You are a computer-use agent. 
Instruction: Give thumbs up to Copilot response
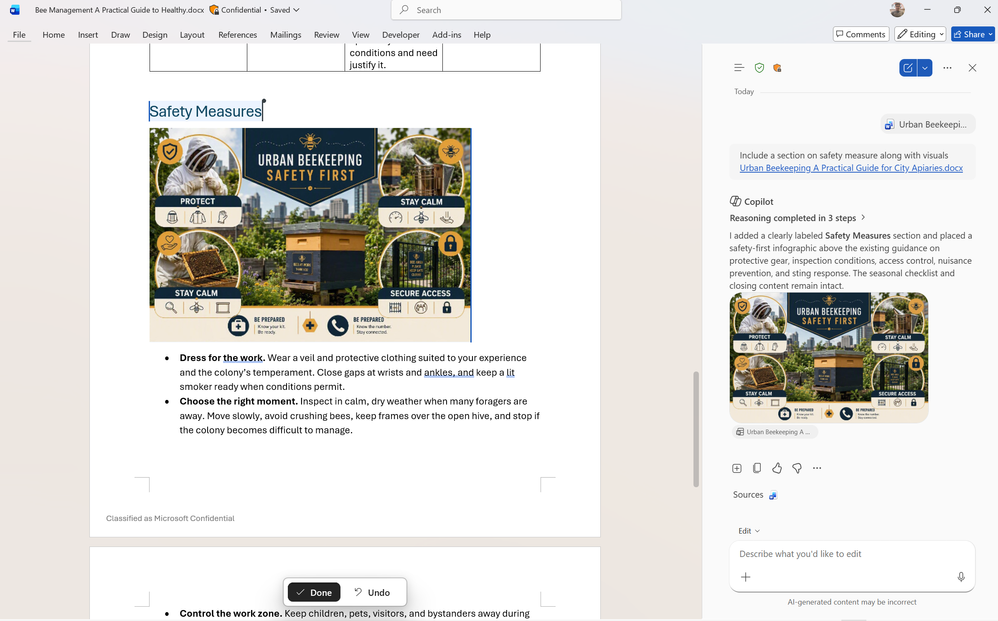pos(777,468)
